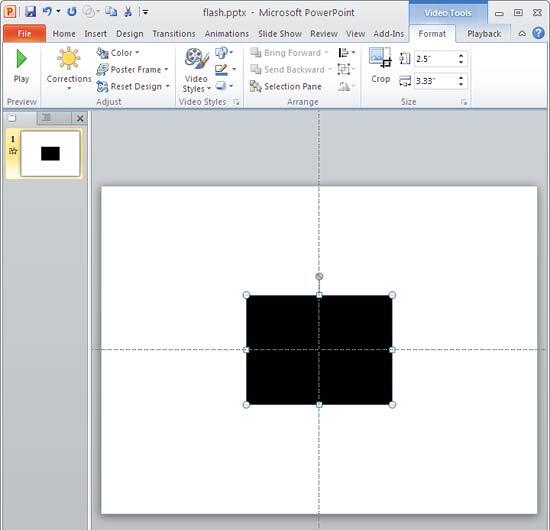
Task: Close the slide thumbnail pane
Action: pyautogui.click(x=80, y=119)
